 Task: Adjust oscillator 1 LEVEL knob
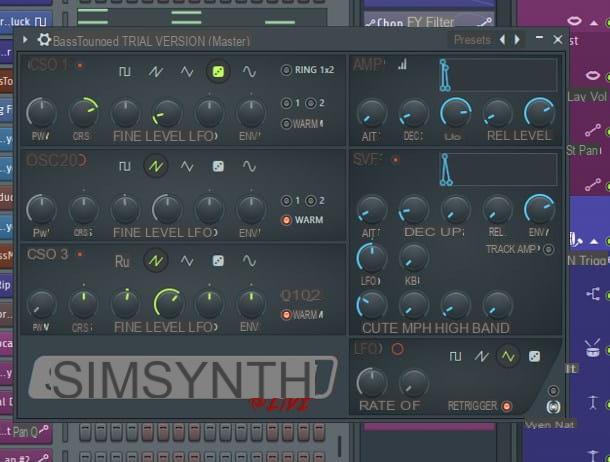click(167, 113)
